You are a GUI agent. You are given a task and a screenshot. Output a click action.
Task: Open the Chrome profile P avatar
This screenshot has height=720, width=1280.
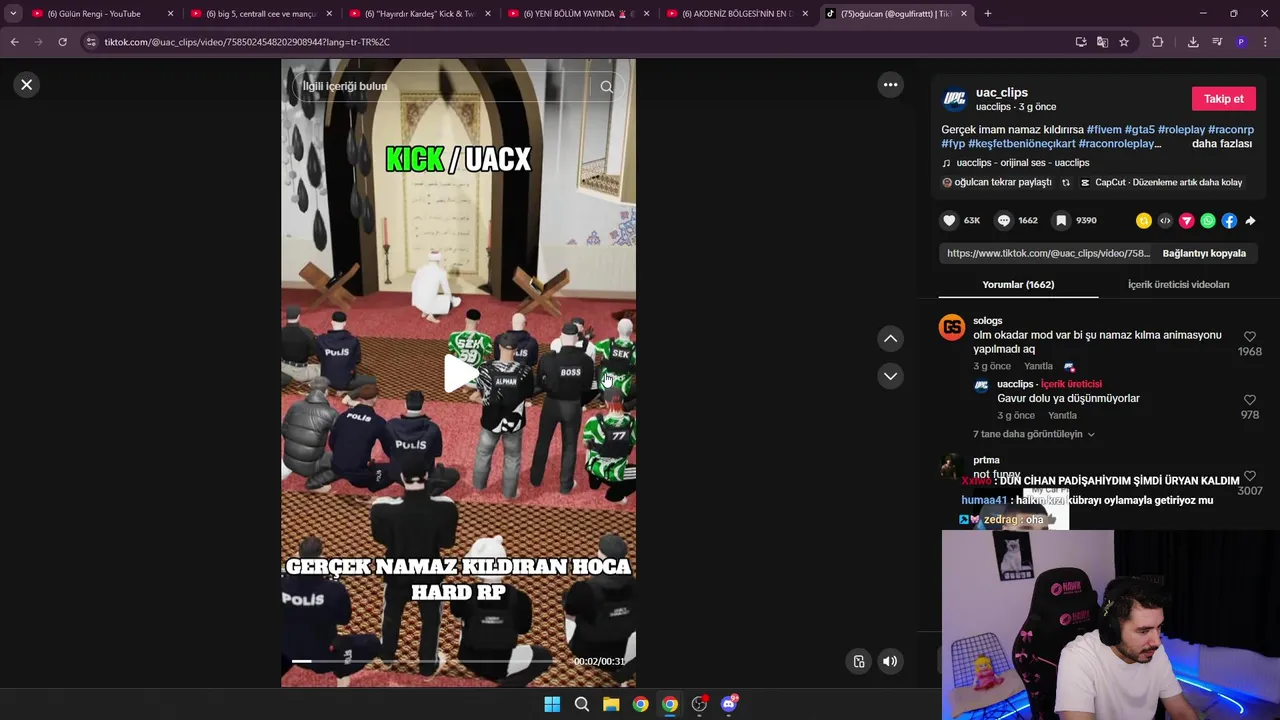point(1241,42)
